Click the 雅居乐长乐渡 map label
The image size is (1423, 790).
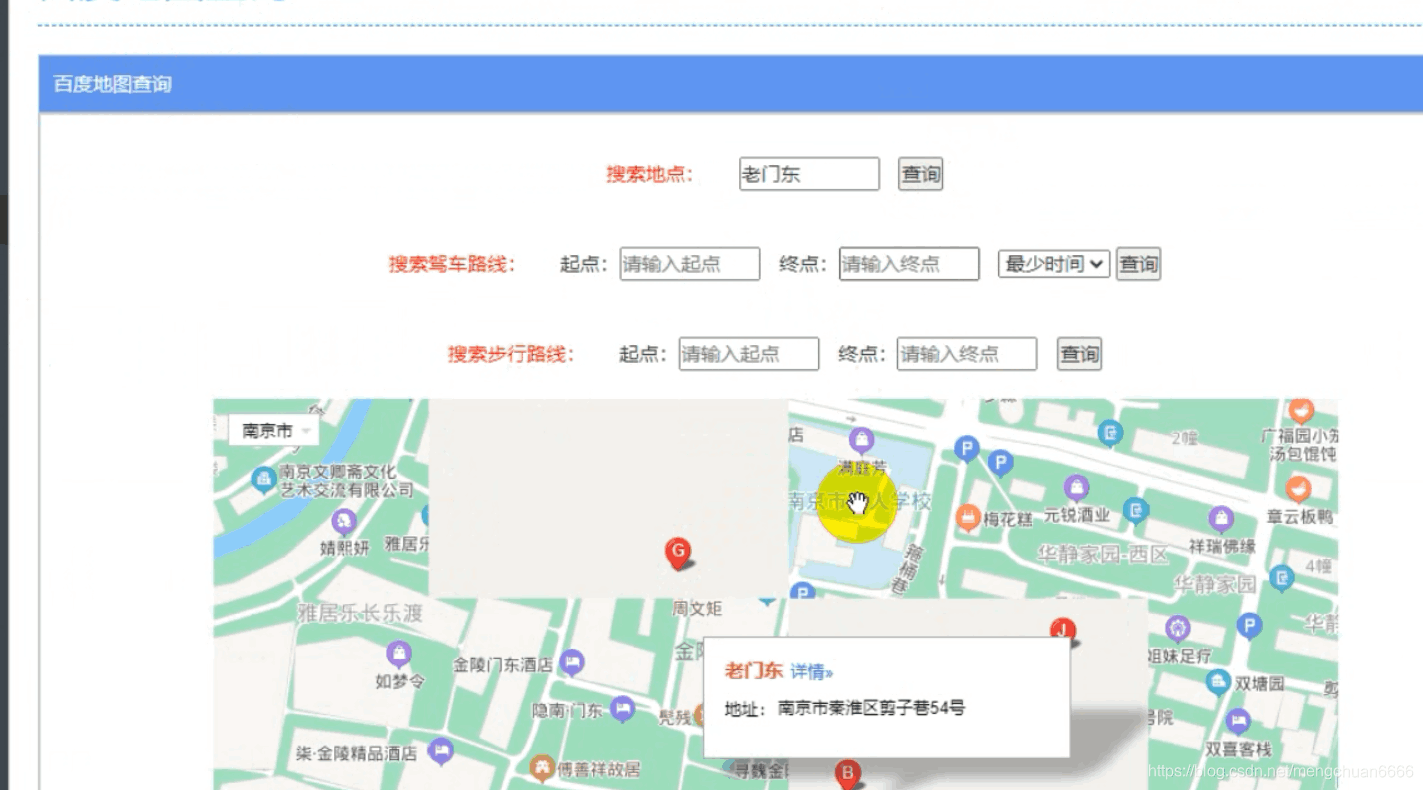pyautogui.click(x=360, y=613)
